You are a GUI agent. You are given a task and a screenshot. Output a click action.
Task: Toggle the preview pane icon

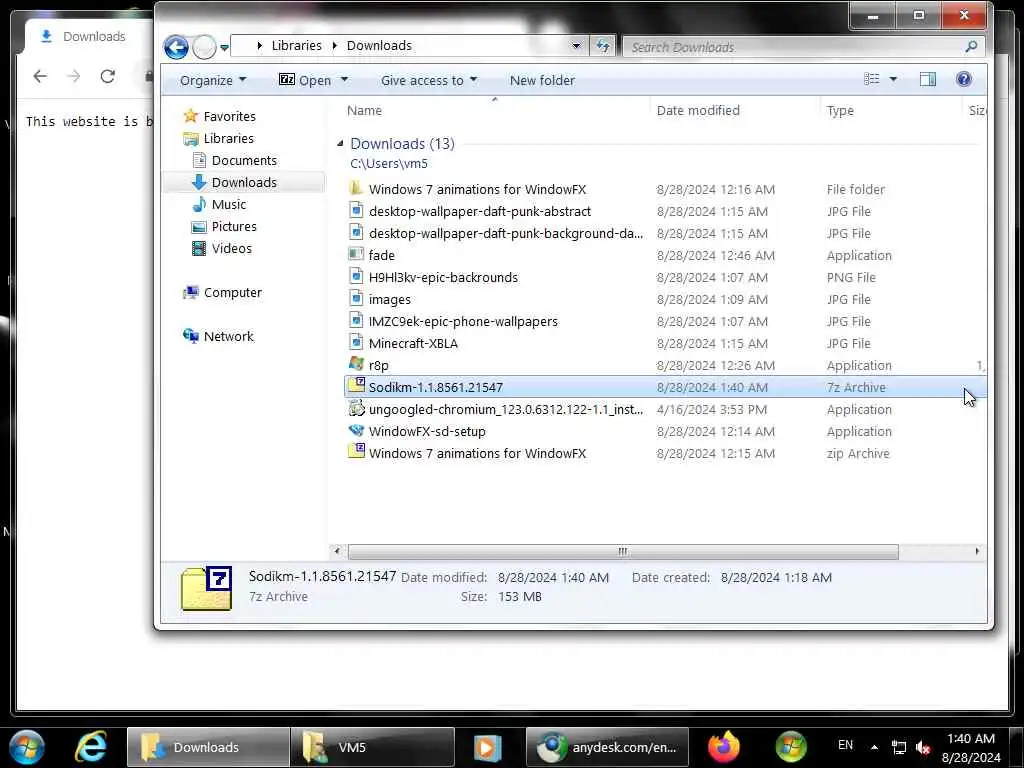(927, 80)
